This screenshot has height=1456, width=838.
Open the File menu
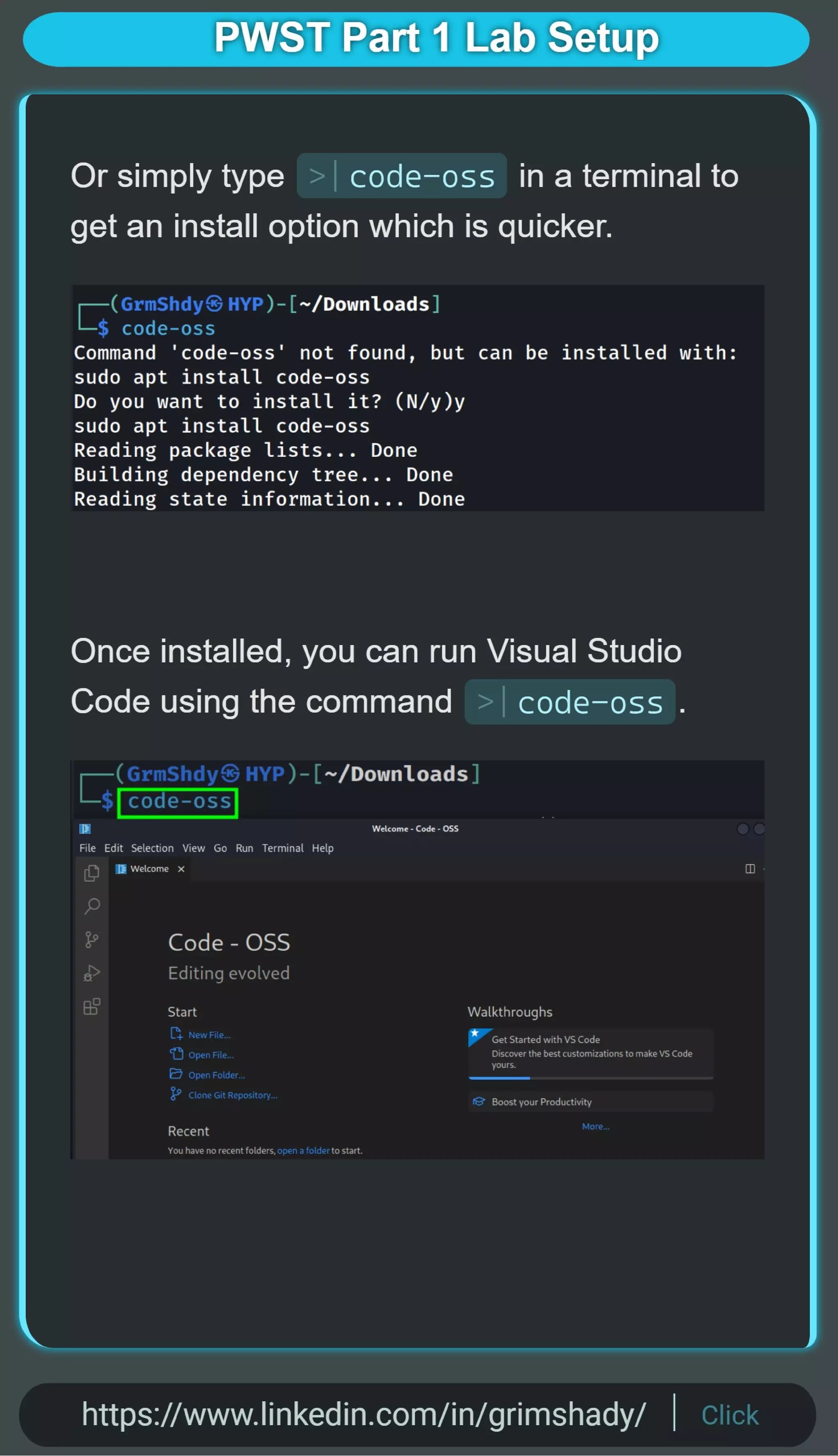88,848
